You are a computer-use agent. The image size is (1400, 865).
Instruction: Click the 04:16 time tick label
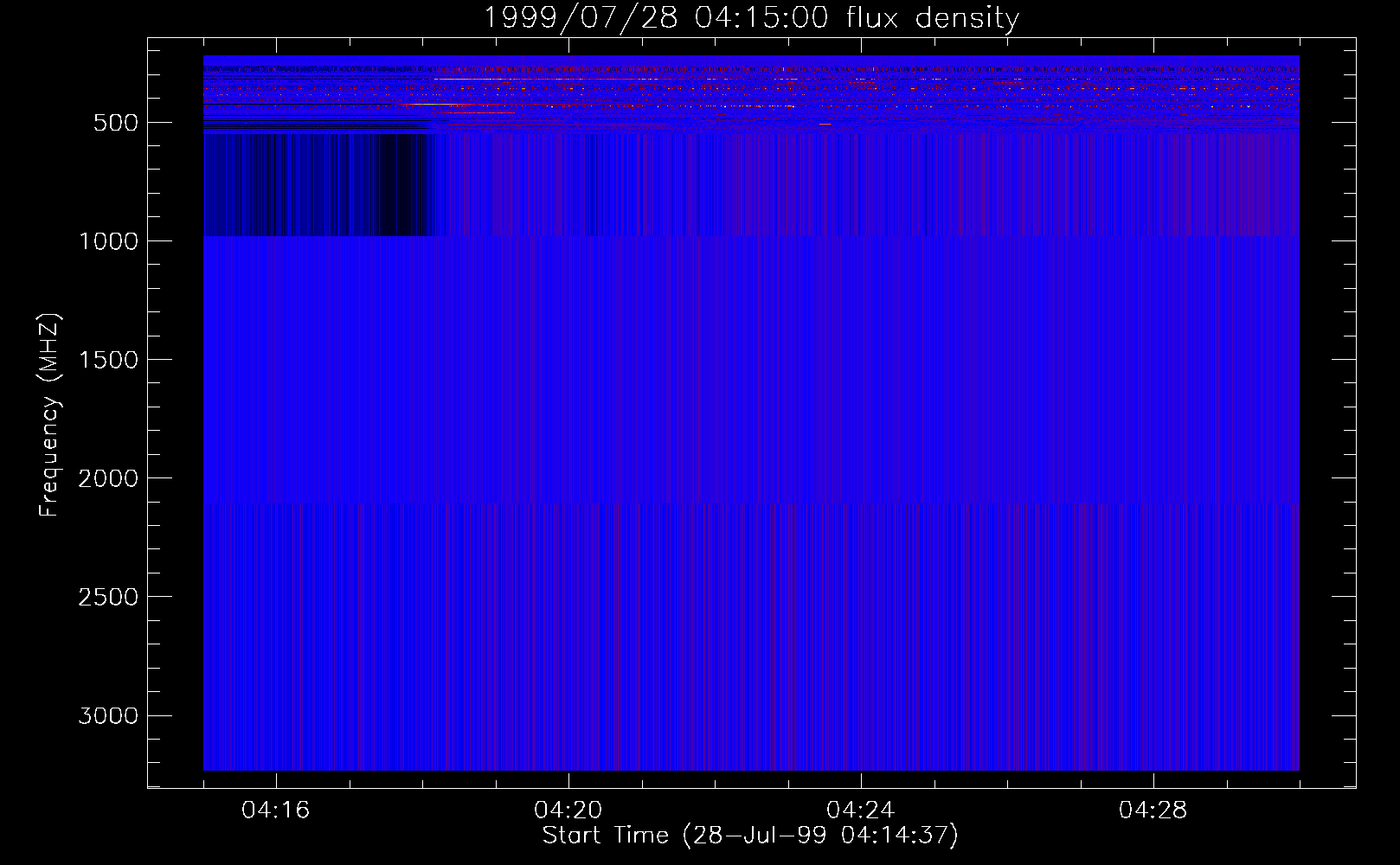pos(275,811)
